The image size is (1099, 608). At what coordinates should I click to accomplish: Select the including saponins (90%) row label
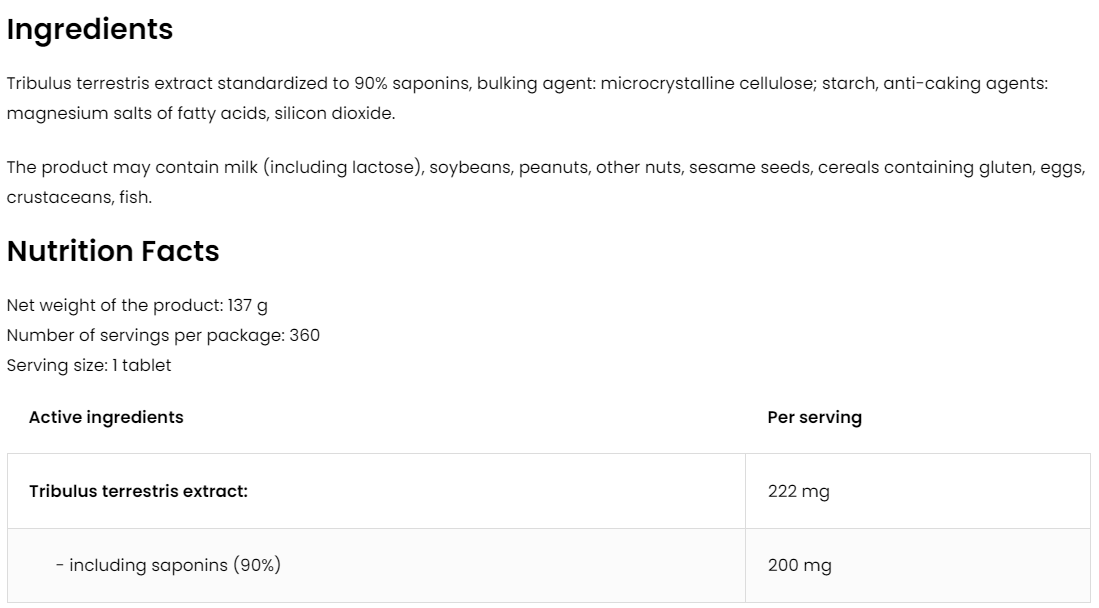coord(168,565)
